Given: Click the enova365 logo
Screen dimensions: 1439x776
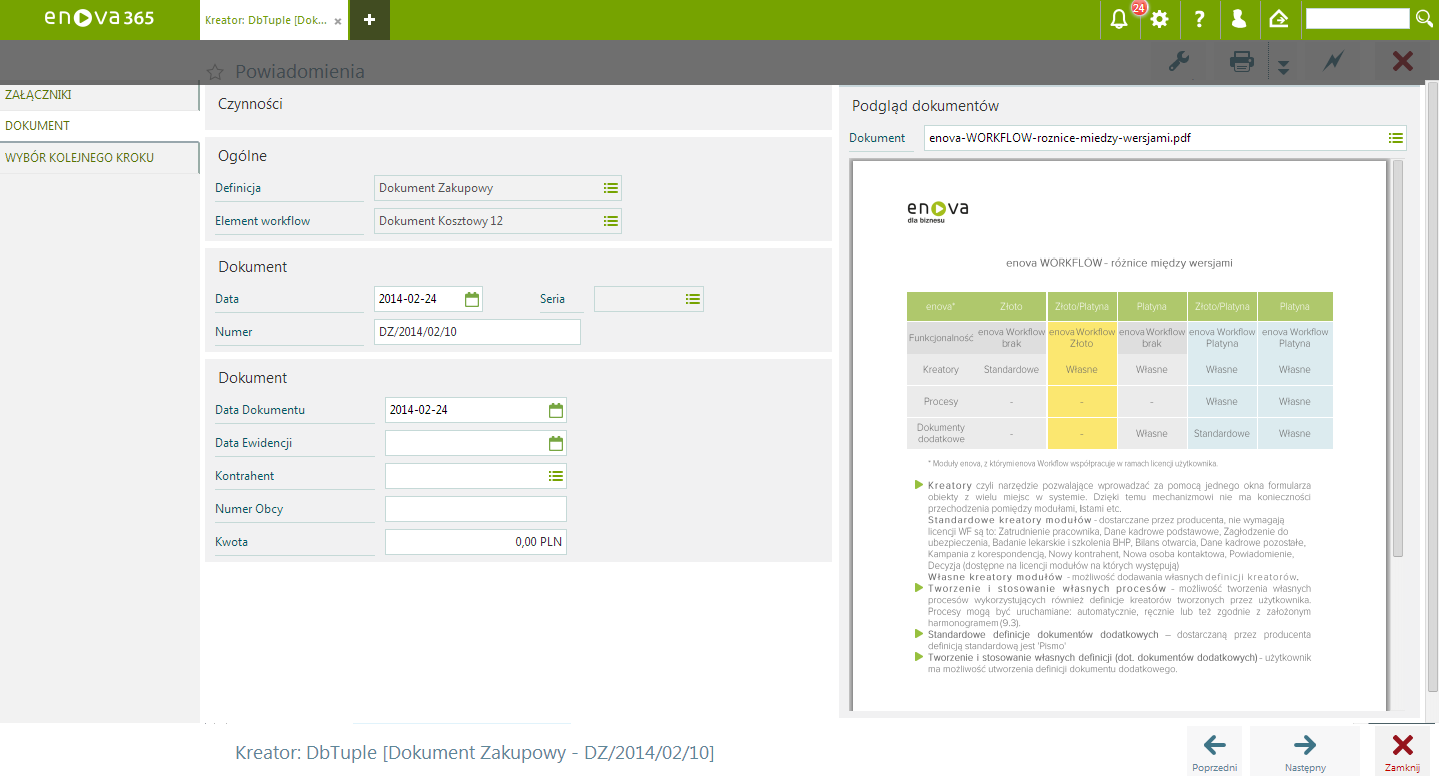Looking at the screenshot, I should point(99,18).
